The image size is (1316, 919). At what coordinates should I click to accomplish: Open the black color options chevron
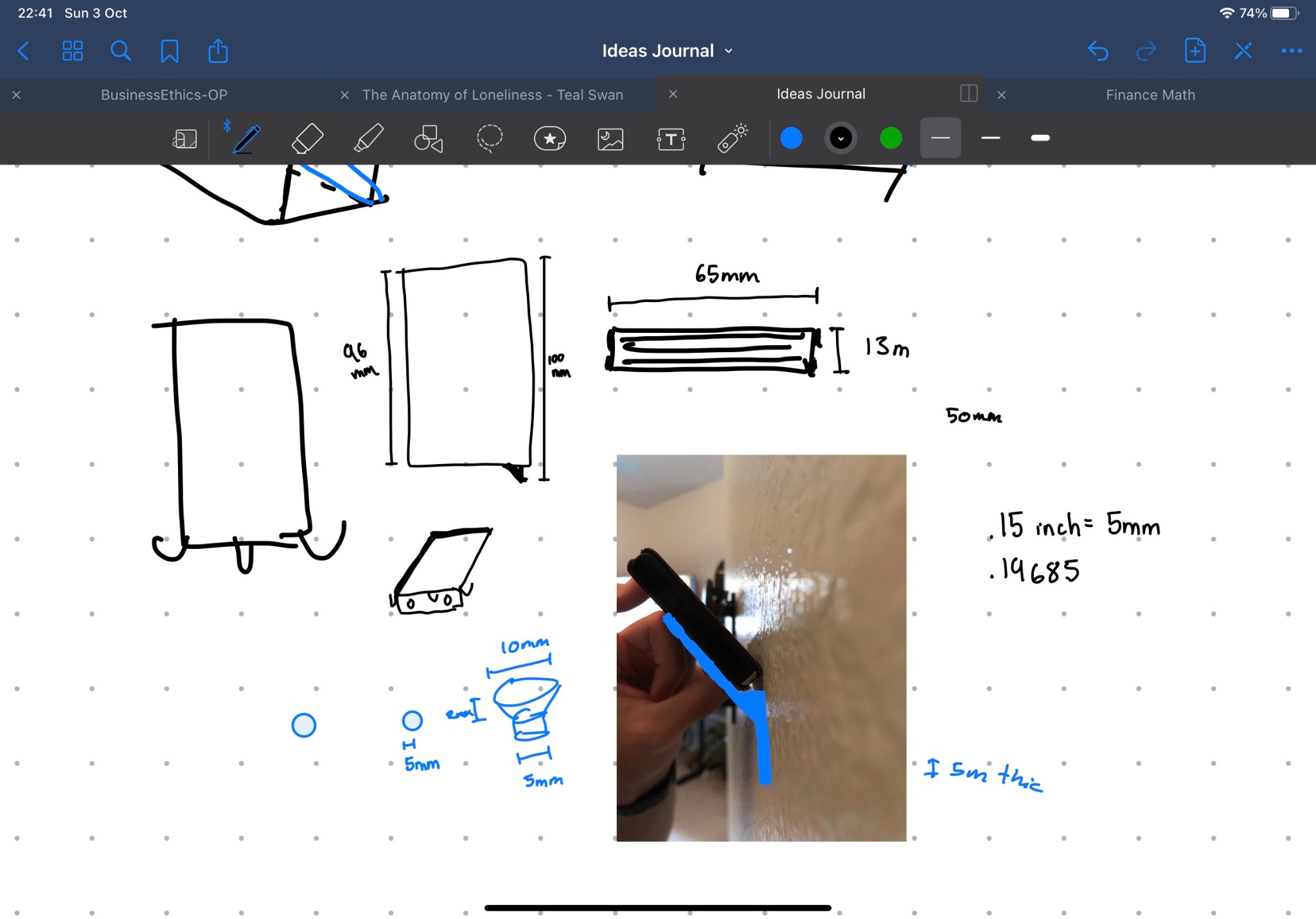[x=840, y=138]
